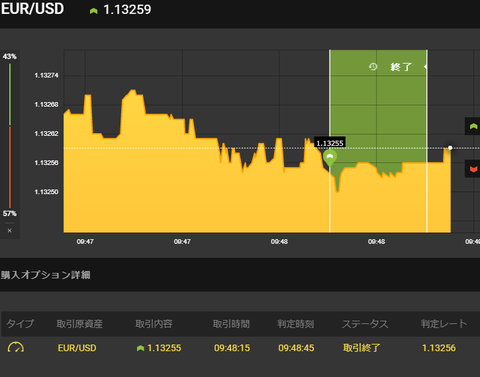Screen dimensions: 480x377
Task: Click the 1.13256 judgment rate cell
Action: [439, 348]
